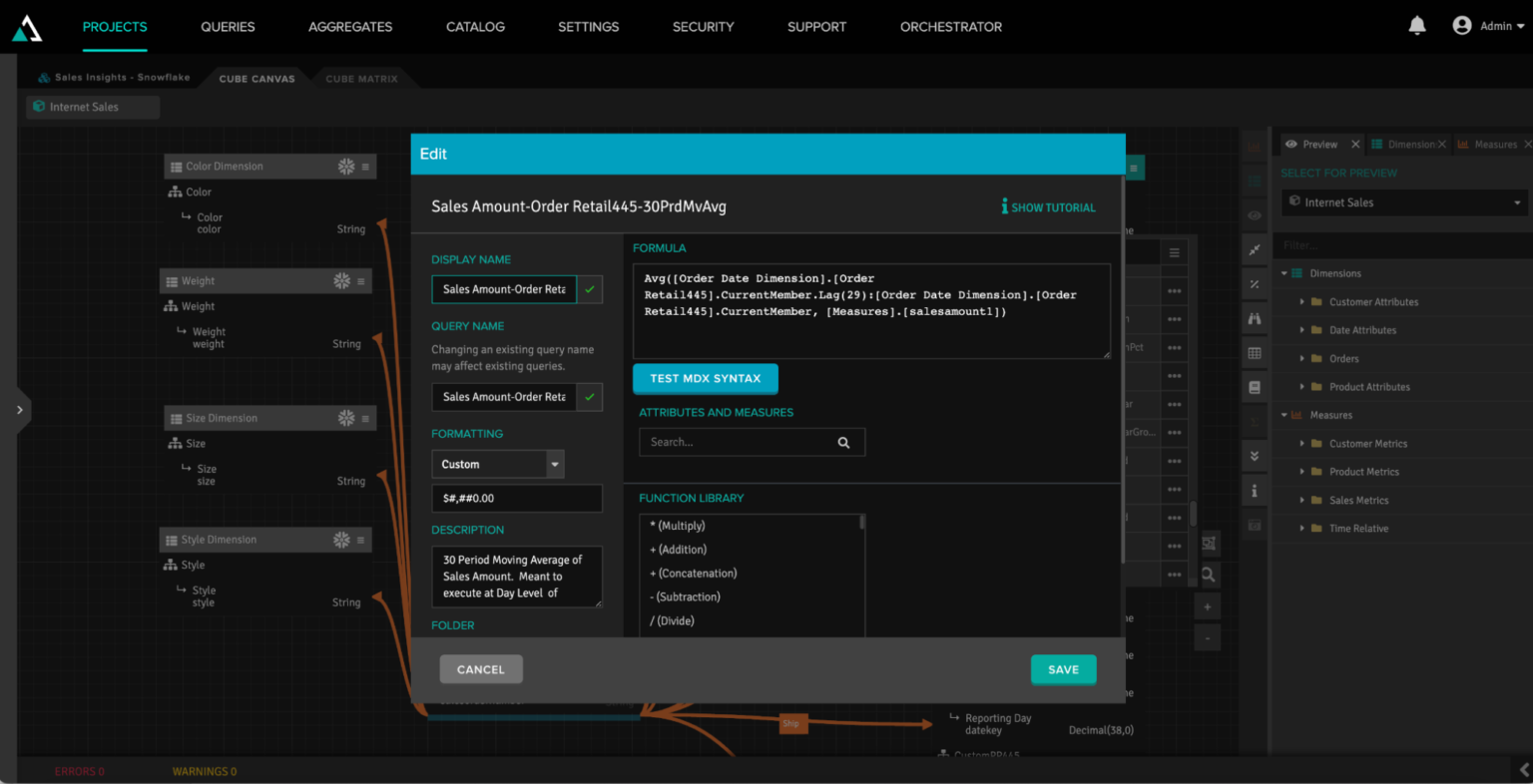Switch to the Cube Matrix tab
This screenshot has height=784, width=1533.
(361, 79)
